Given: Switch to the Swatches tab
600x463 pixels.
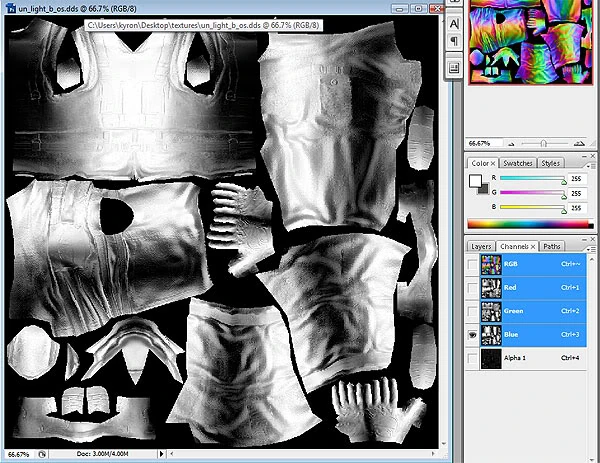Looking at the screenshot, I should pos(517,163).
